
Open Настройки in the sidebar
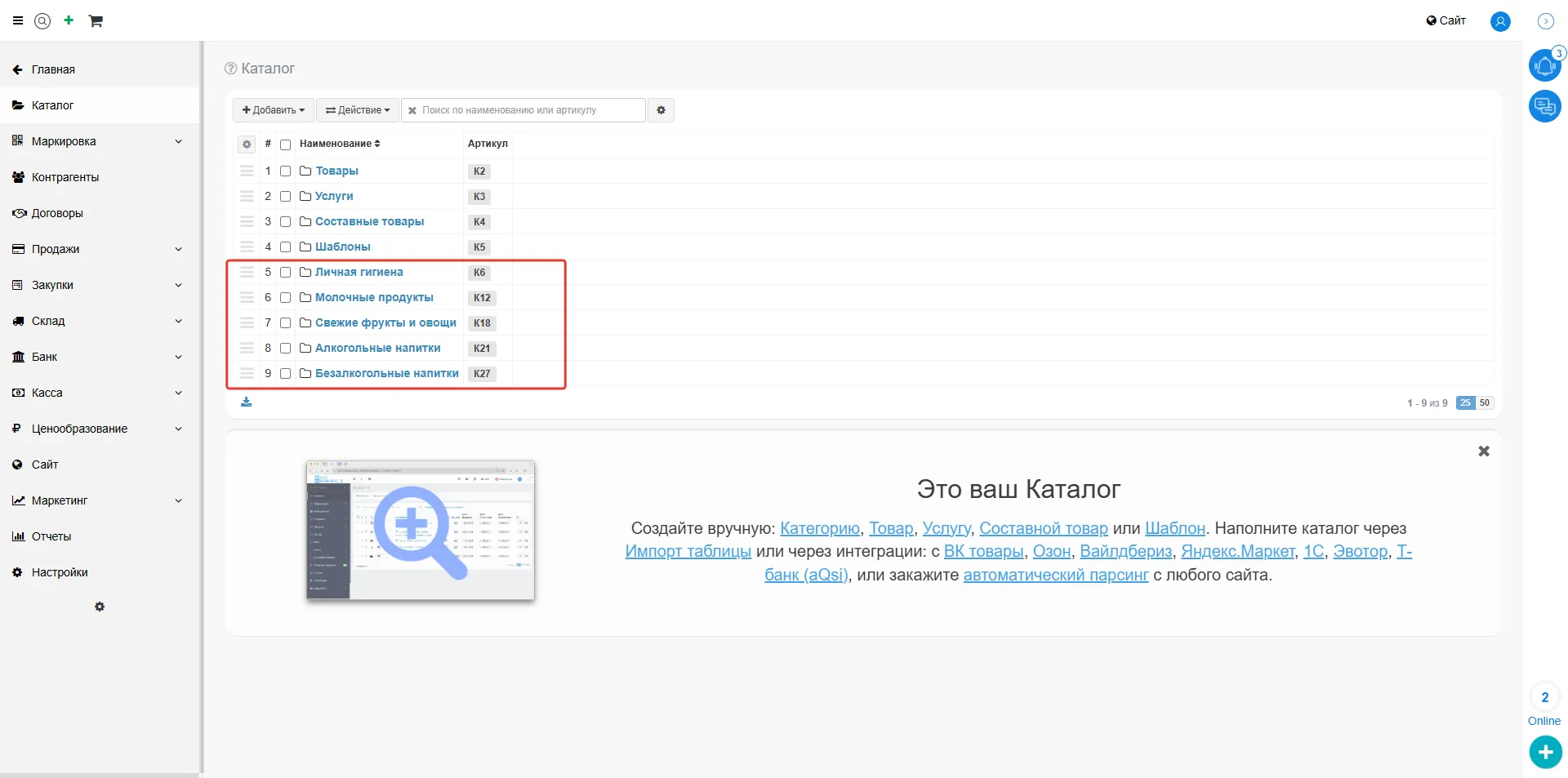coord(60,572)
